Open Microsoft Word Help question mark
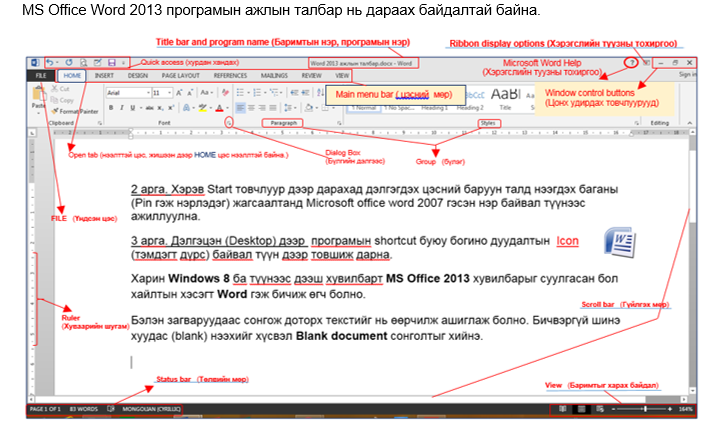Image resolution: width=705 pixels, height=442 pixels. [631, 63]
